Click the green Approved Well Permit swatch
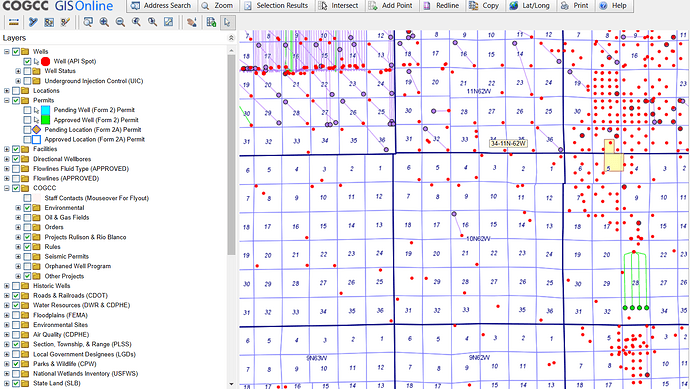 pos(46,120)
